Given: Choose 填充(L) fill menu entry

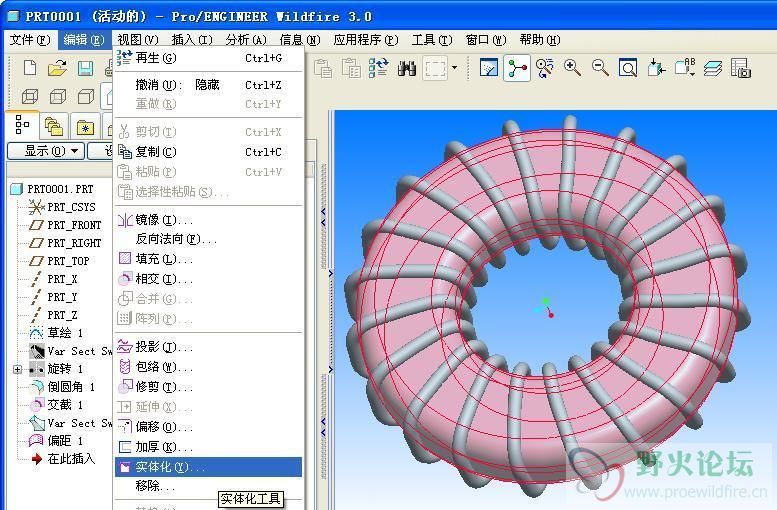Looking at the screenshot, I should (208, 259).
